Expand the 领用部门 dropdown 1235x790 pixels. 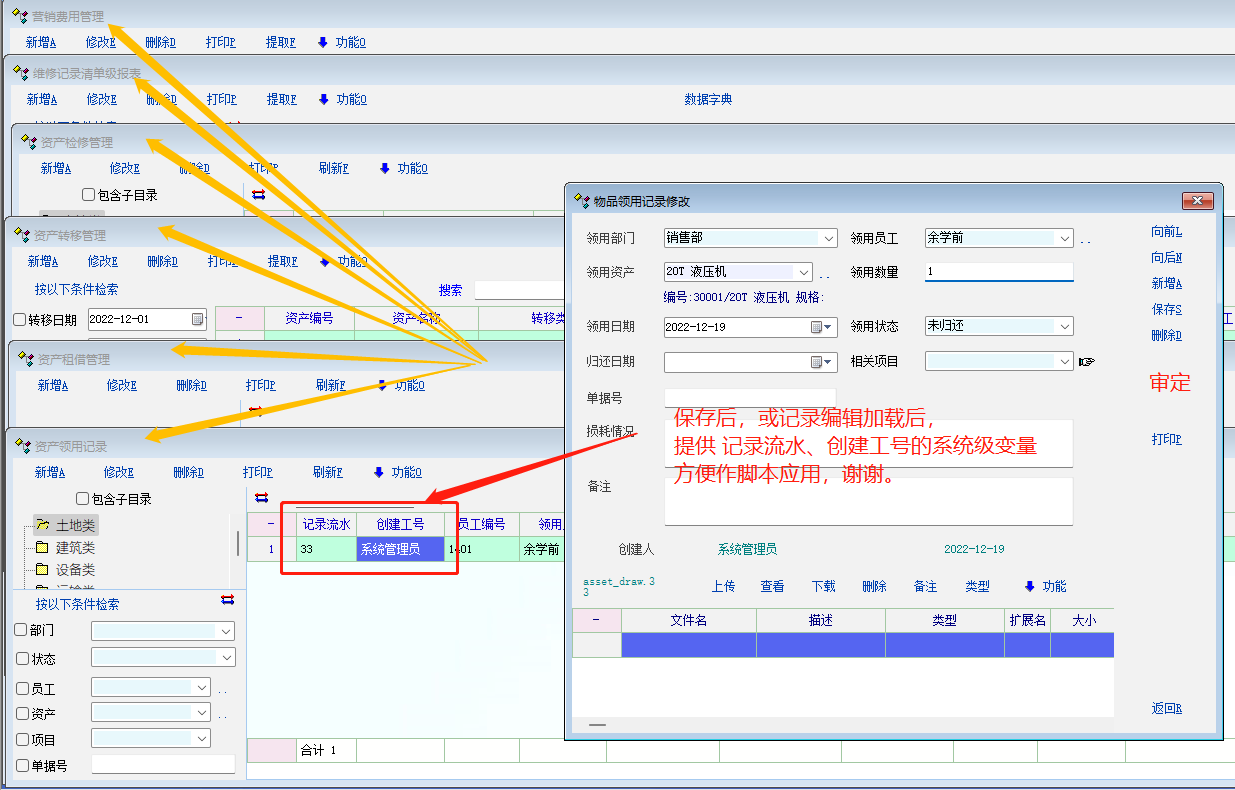click(x=828, y=239)
